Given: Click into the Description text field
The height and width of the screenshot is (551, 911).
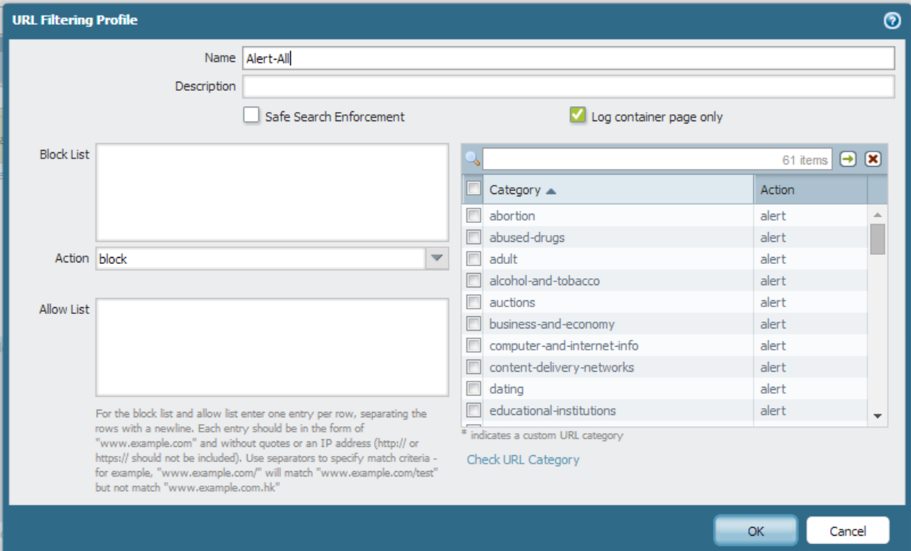Looking at the screenshot, I should (567, 87).
